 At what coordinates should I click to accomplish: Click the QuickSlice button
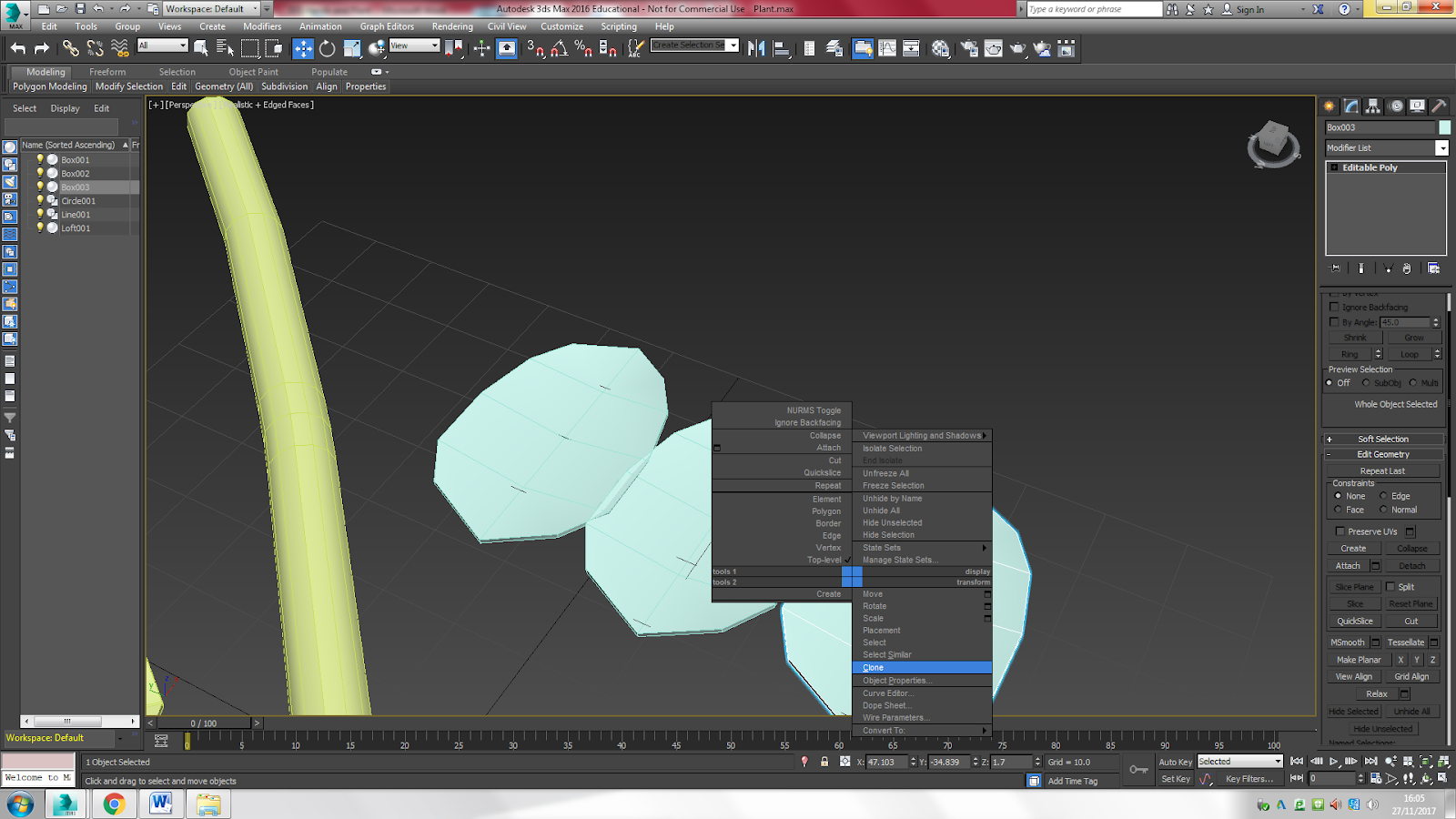click(x=1354, y=622)
